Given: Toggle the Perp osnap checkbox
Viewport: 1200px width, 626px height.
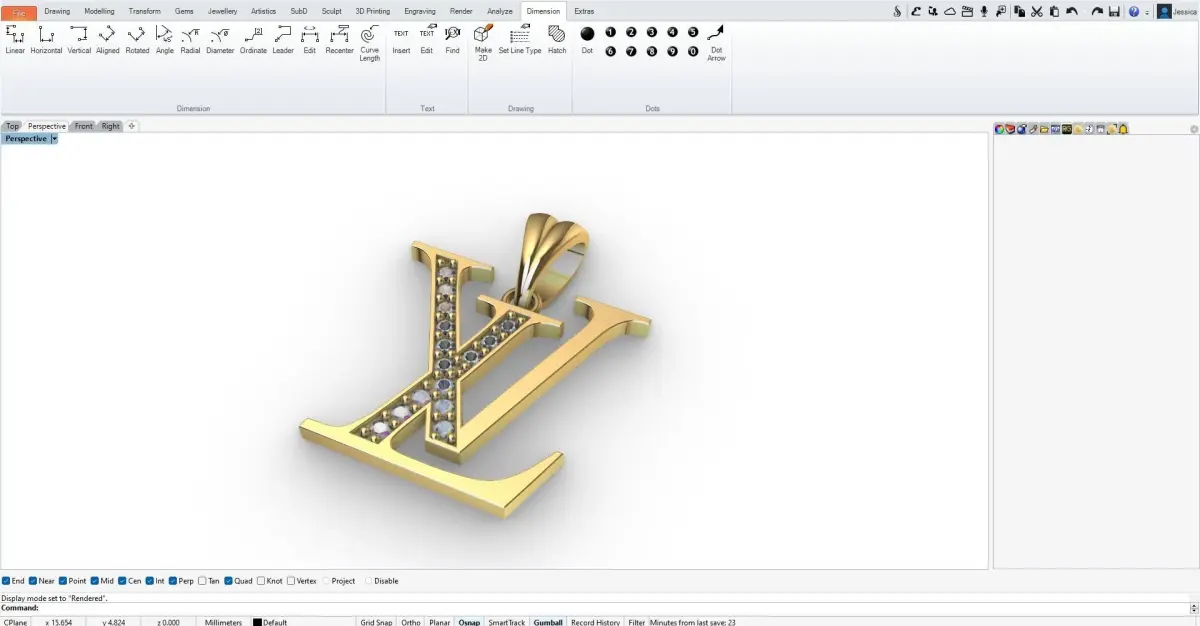Looking at the screenshot, I should pos(174,581).
